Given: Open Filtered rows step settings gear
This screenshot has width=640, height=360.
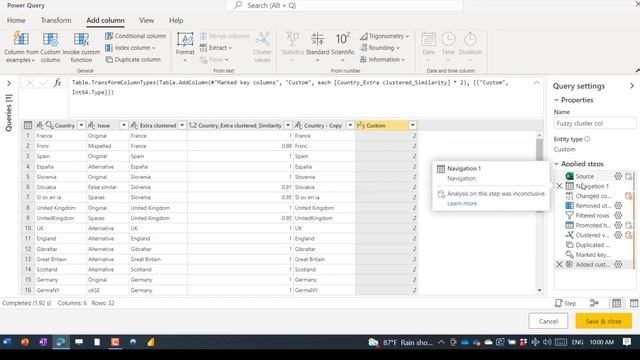Looking at the screenshot, I should pos(618,216).
